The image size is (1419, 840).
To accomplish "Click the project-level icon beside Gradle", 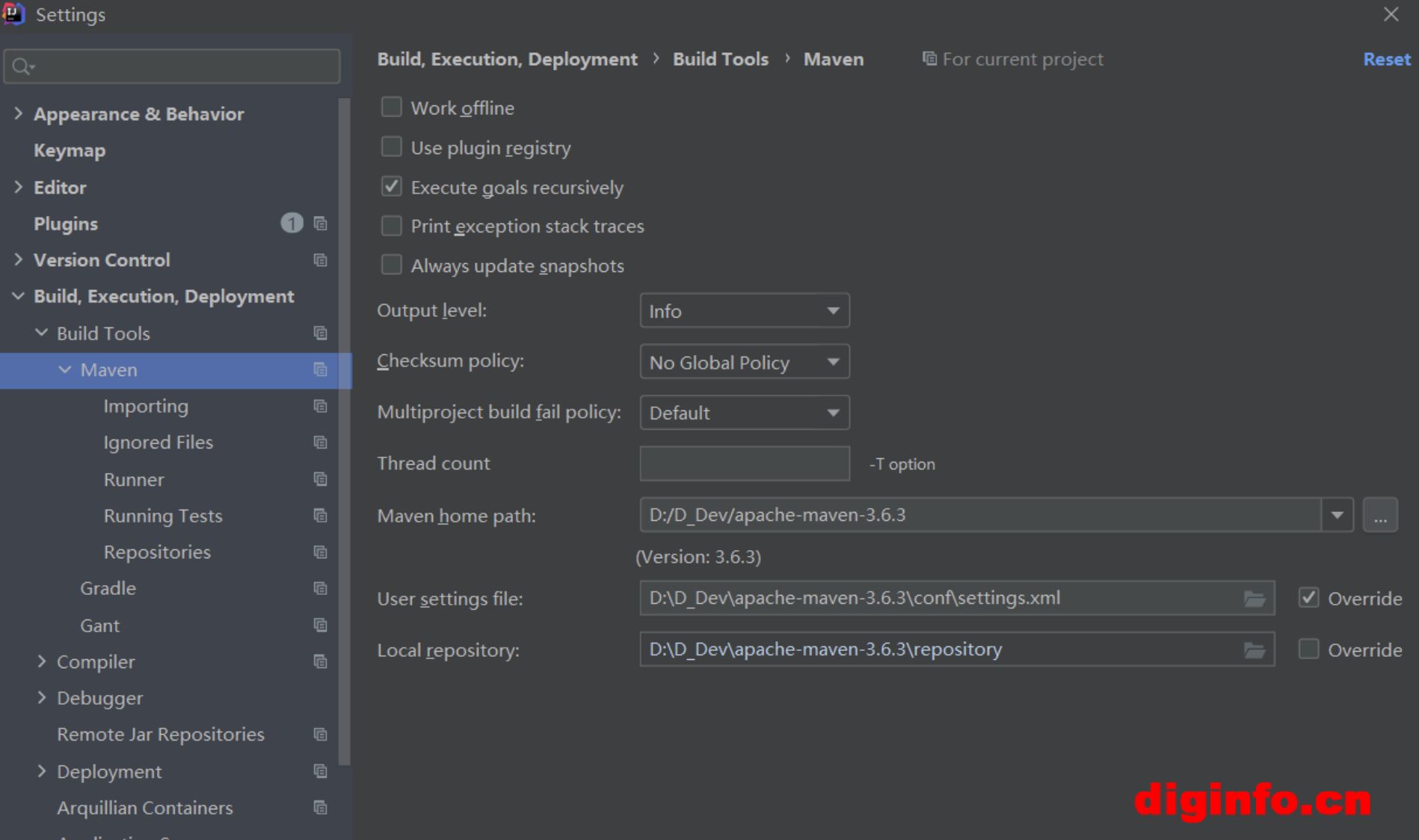I will pyautogui.click(x=320, y=588).
